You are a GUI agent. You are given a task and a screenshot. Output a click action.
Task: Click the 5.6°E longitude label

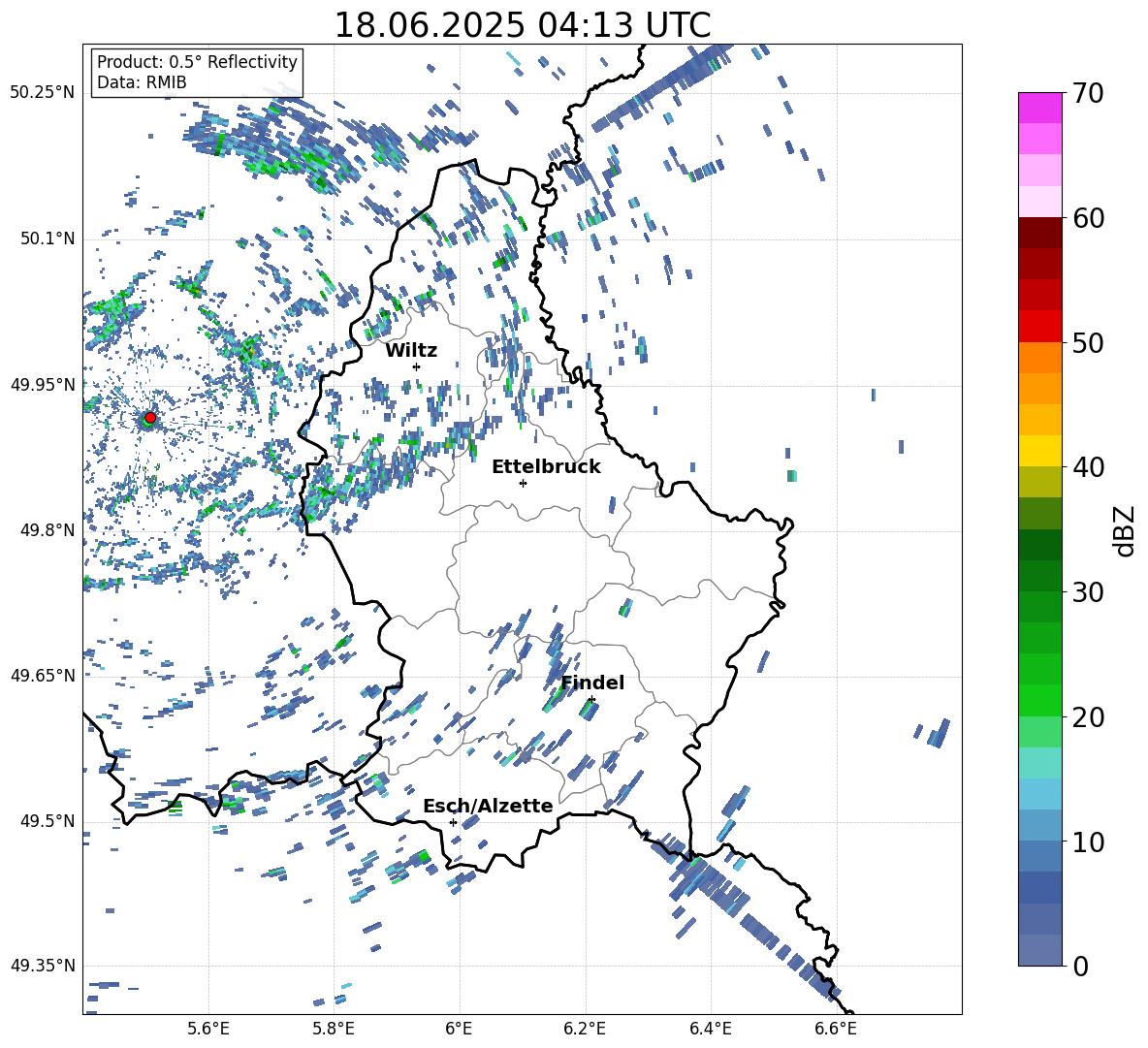(208, 1029)
